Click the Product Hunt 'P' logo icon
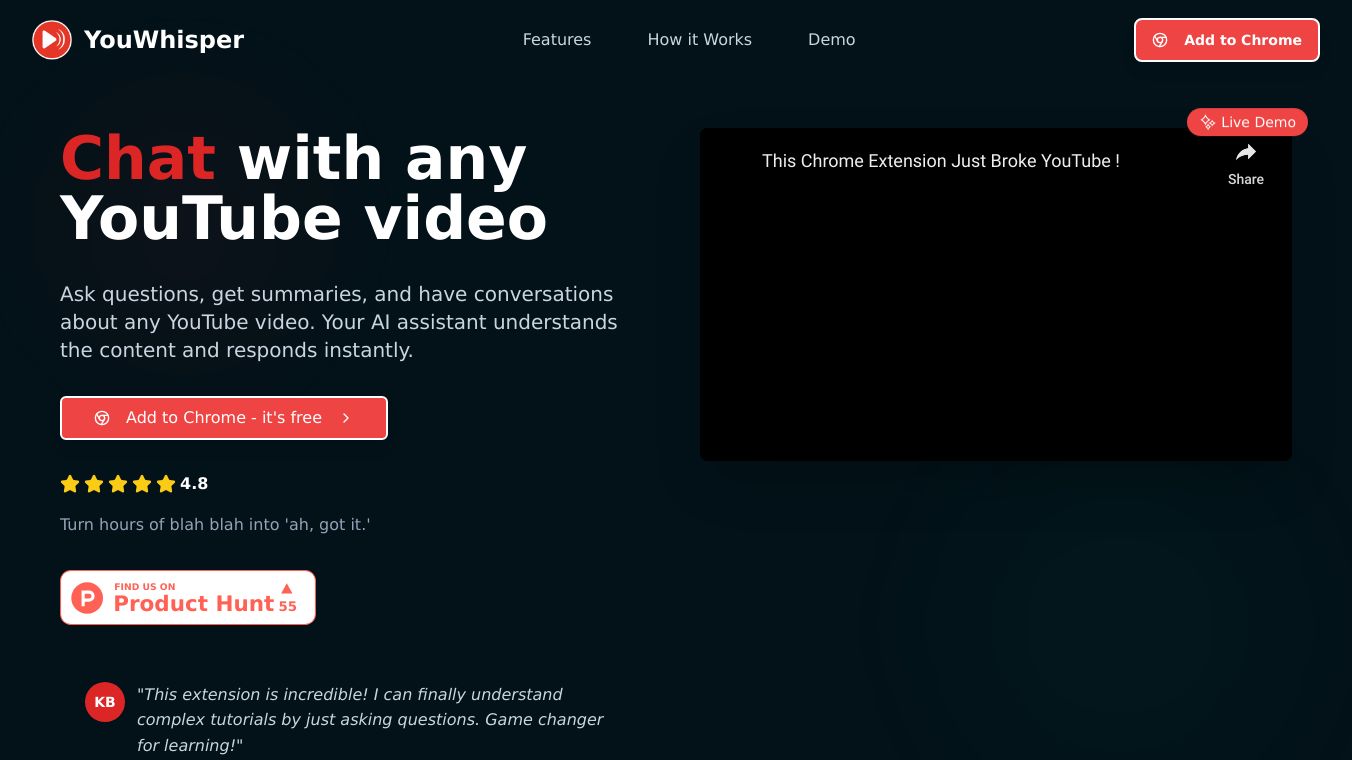This screenshot has width=1352, height=760. [x=87, y=598]
